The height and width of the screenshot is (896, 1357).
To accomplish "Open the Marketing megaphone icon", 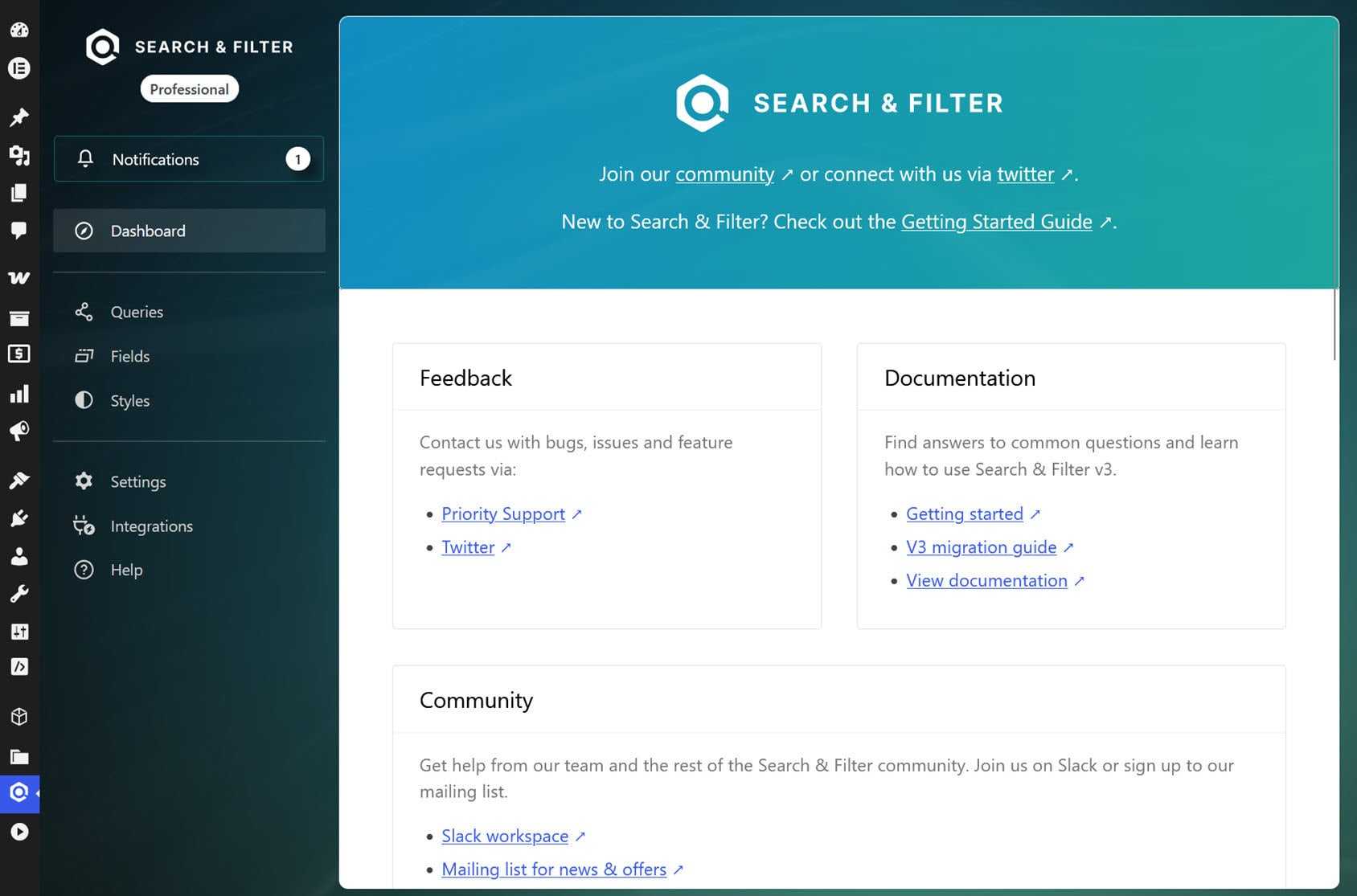I will click(x=19, y=432).
